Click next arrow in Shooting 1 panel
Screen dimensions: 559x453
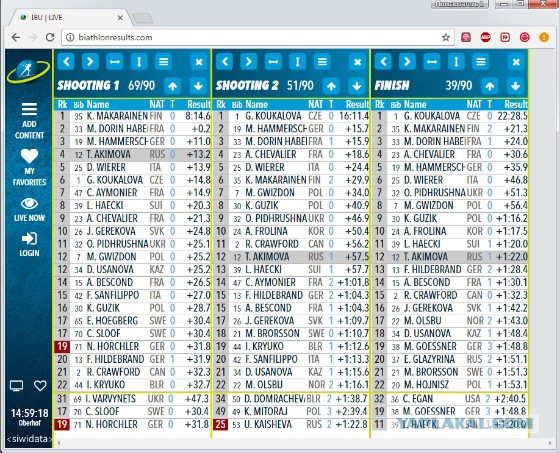(90, 62)
